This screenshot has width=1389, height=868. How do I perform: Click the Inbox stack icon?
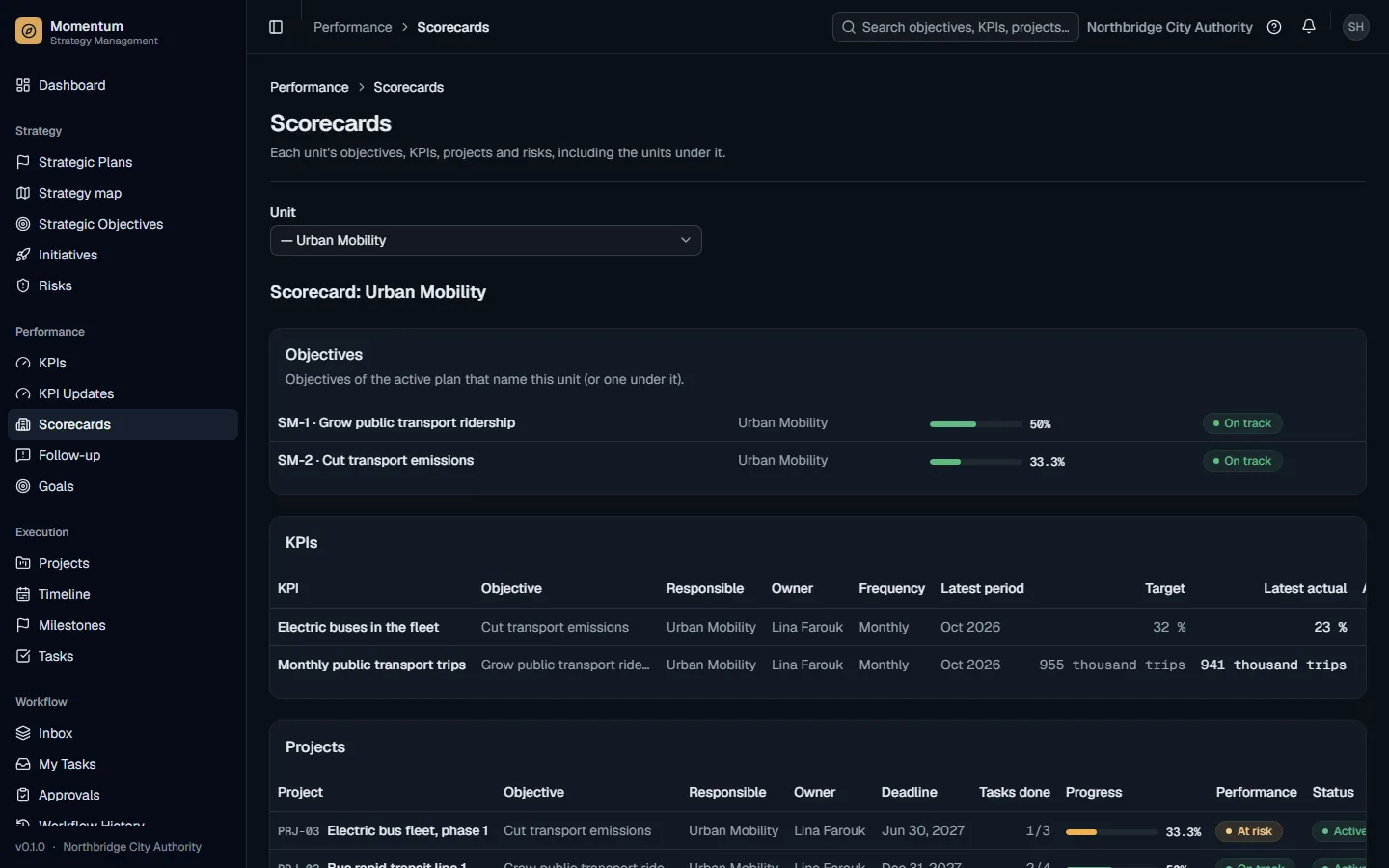point(23,733)
